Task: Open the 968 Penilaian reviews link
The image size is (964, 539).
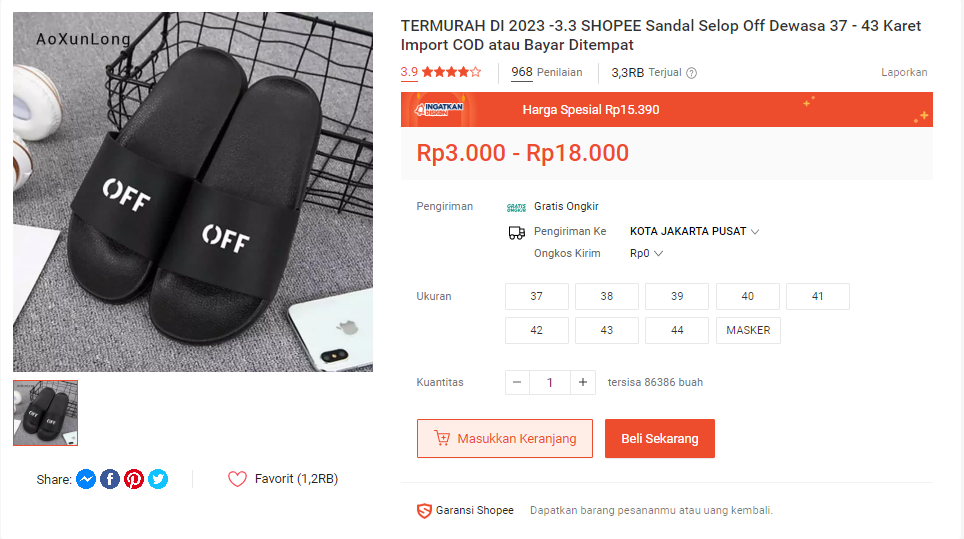Action: point(546,73)
